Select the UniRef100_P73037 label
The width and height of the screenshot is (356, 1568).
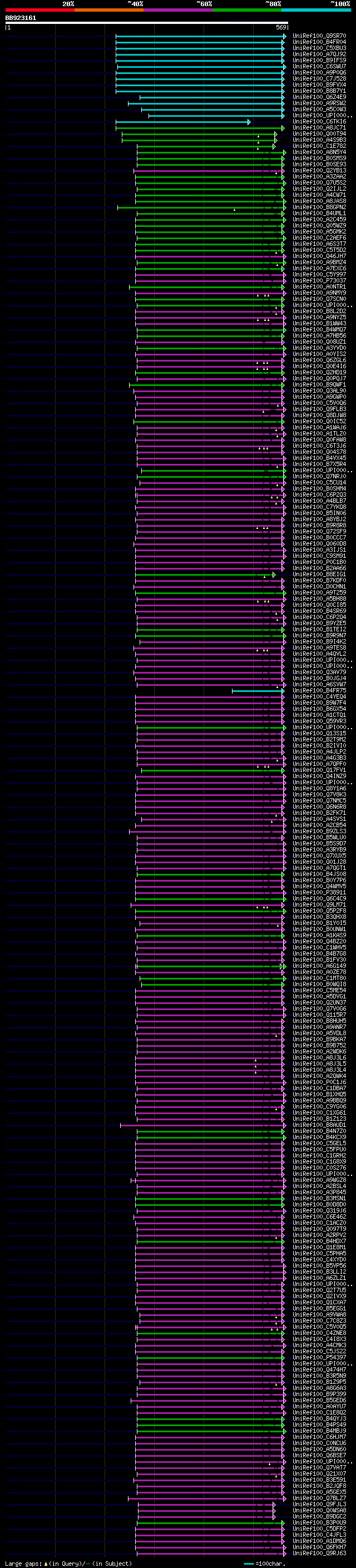(319, 280)
